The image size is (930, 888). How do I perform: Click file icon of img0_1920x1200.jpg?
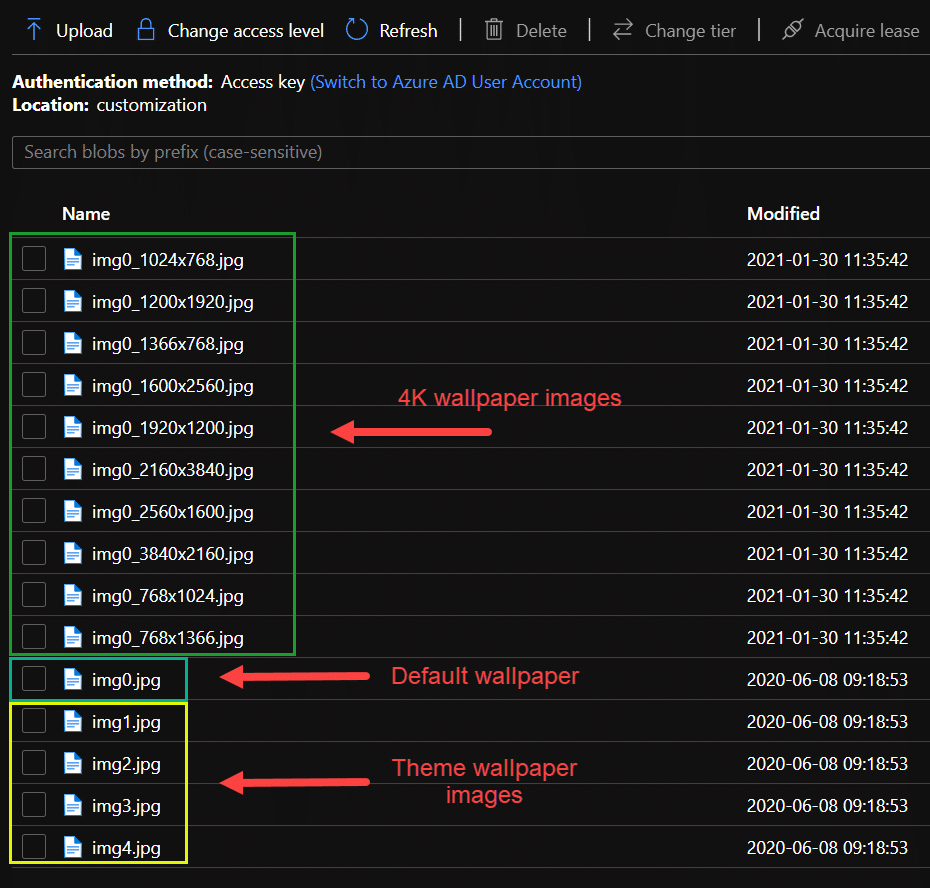coord(73,427)
